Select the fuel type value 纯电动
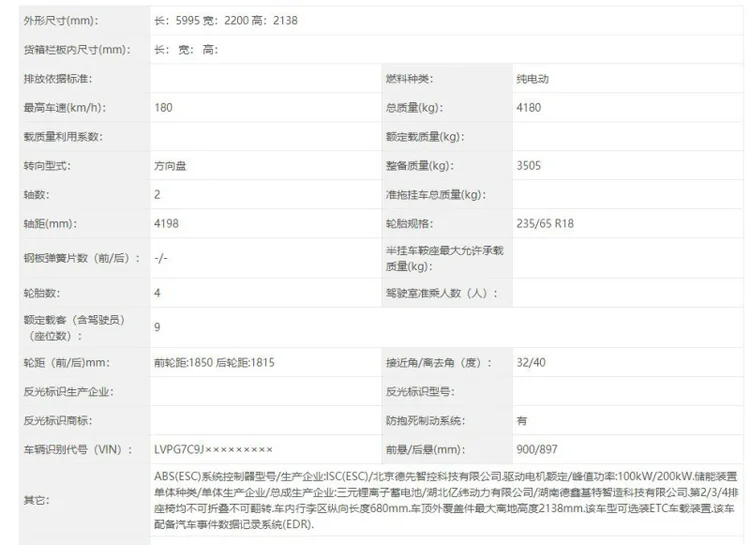Viewport: 750px width, 545px height. click(x=532, y=79)
